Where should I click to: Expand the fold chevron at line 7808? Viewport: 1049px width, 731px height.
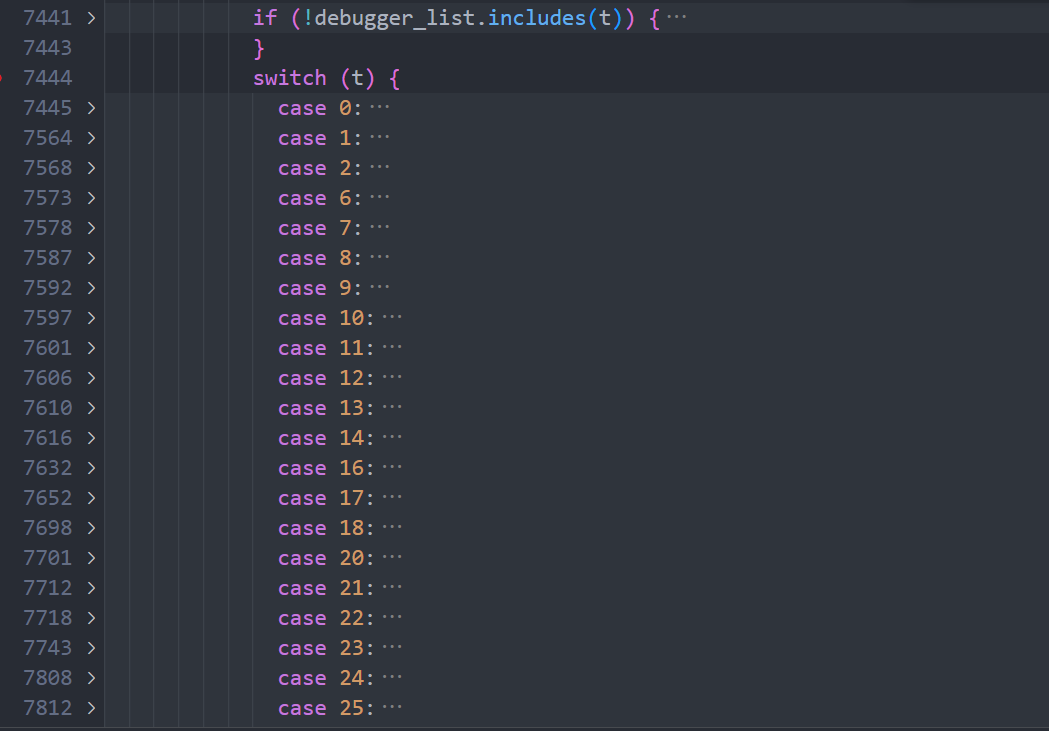(91, 678)
